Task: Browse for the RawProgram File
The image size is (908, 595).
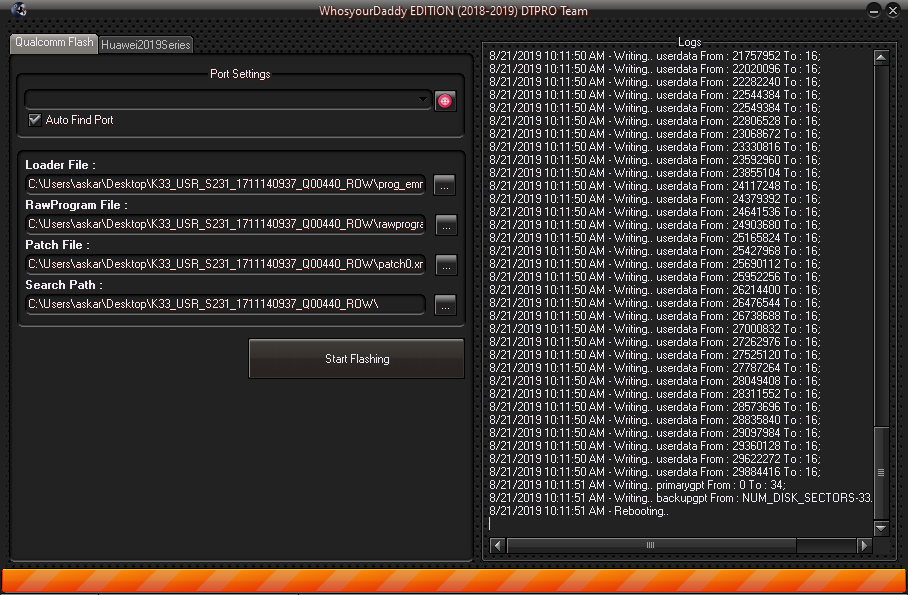Action: [x=446, y=225]
